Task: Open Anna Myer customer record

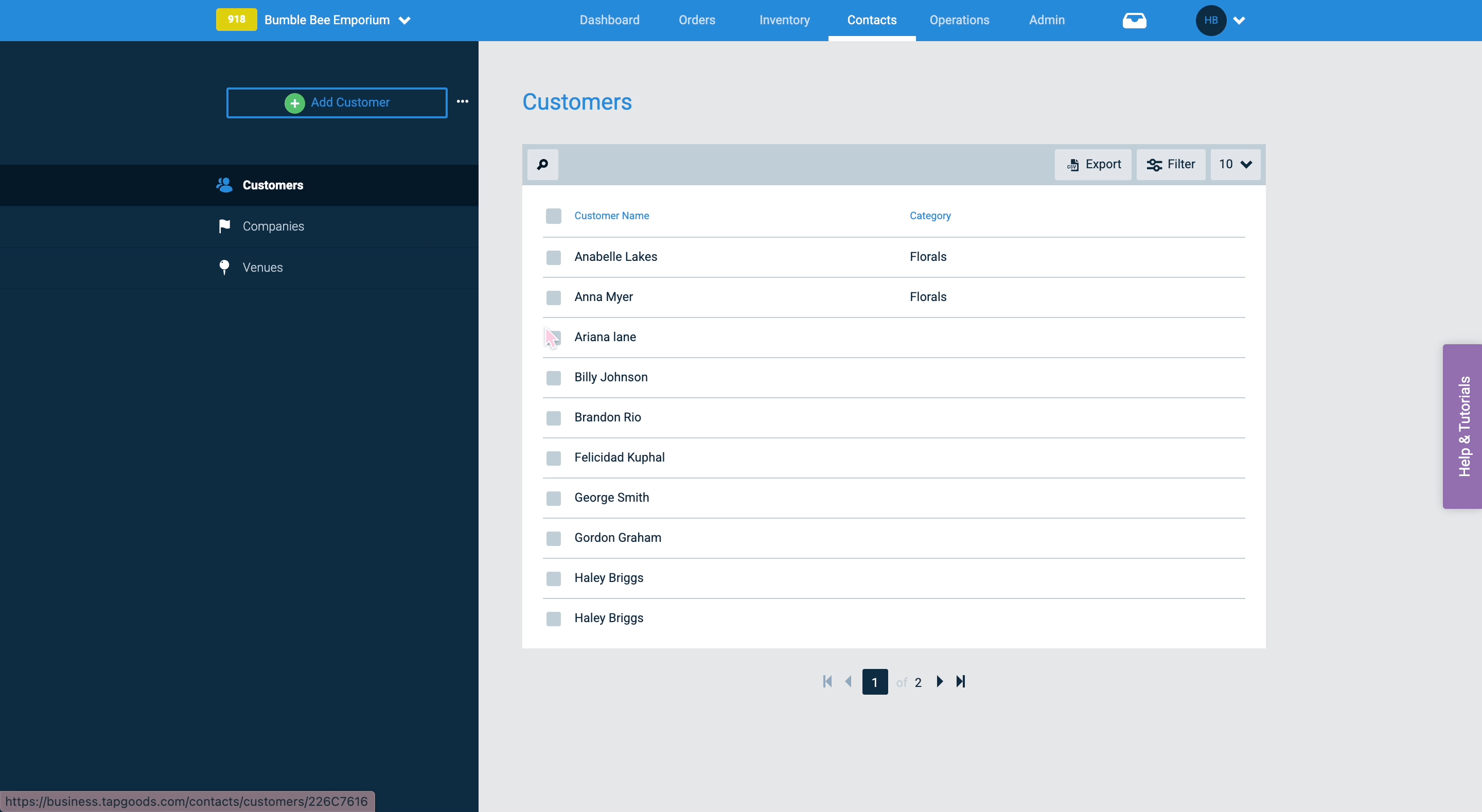Action: click(603, 297)
